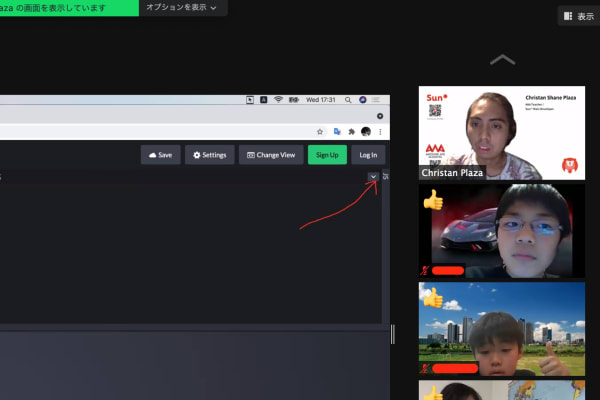Viewport: 600px width, 400px height.
Task: Open Chrome's three-dot menu
Action: coord(380,131)
